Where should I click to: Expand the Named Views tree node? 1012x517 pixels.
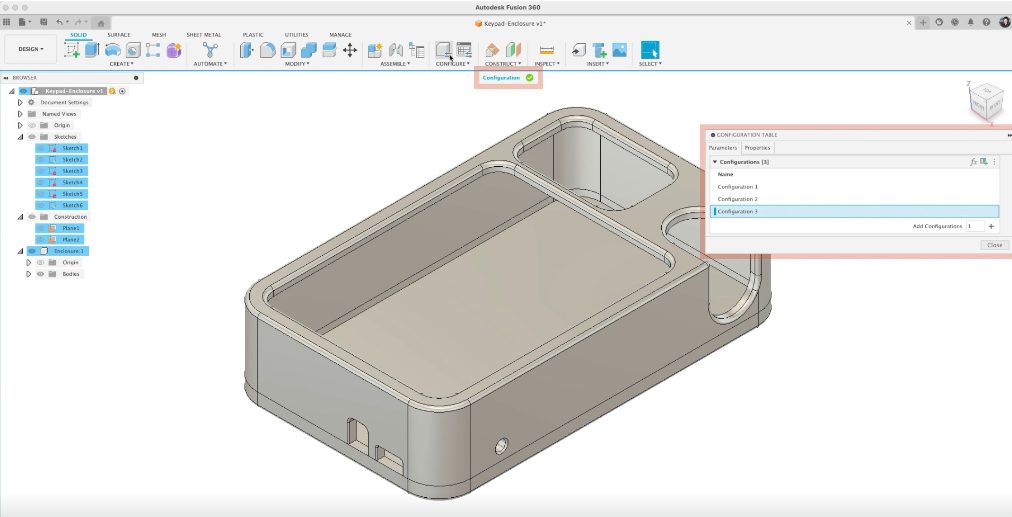[20, 114]
